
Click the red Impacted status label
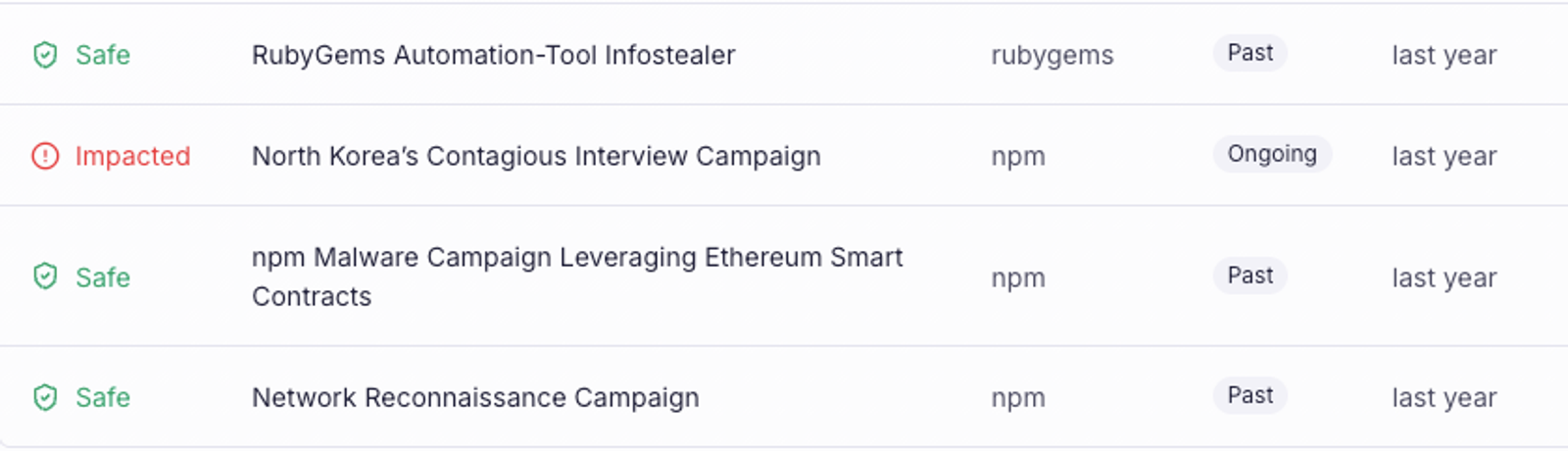132,156
